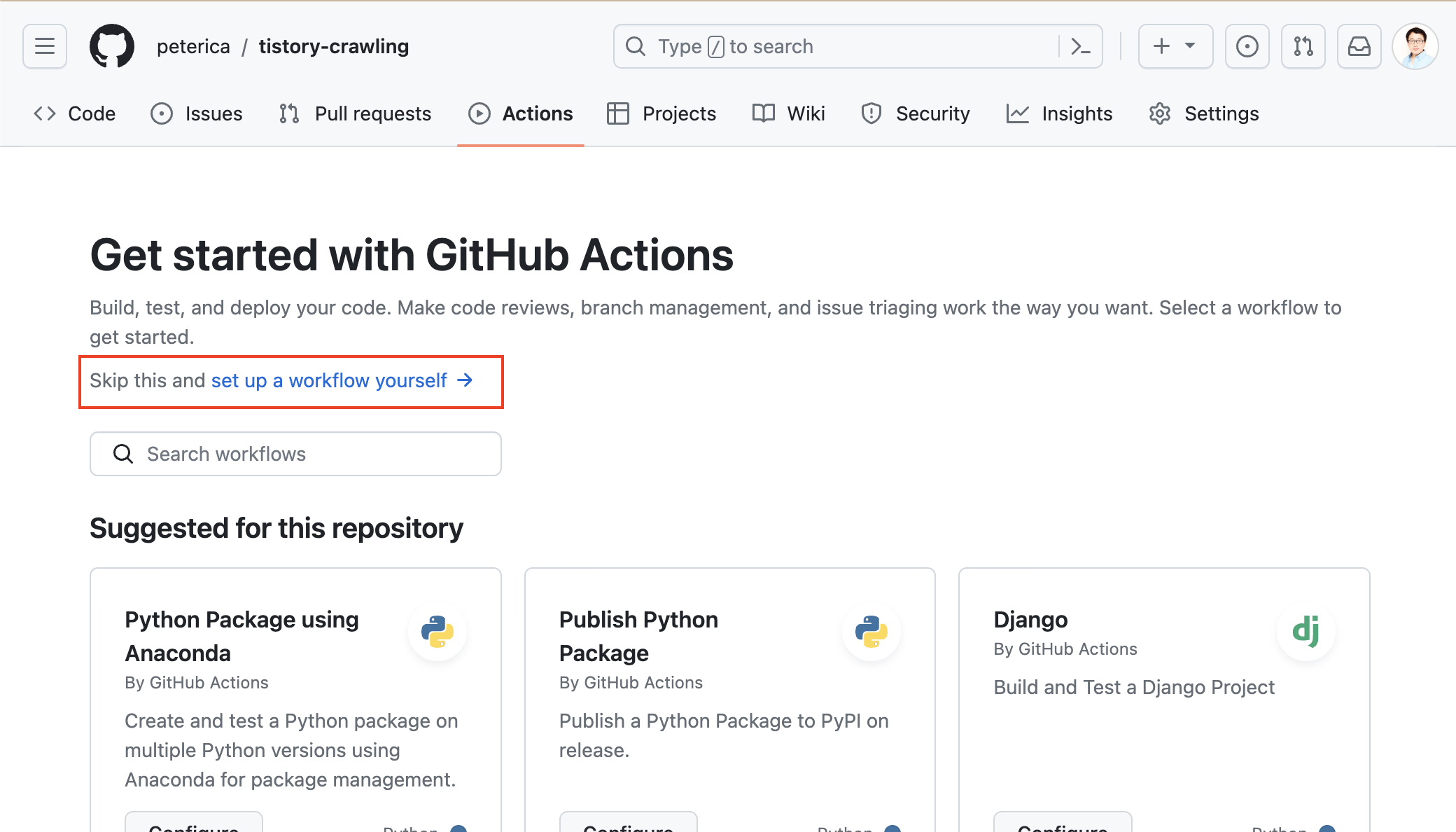The image size is (1456, 832).
Task: Open the repository Settings tab
Action: pos(1203,113)
